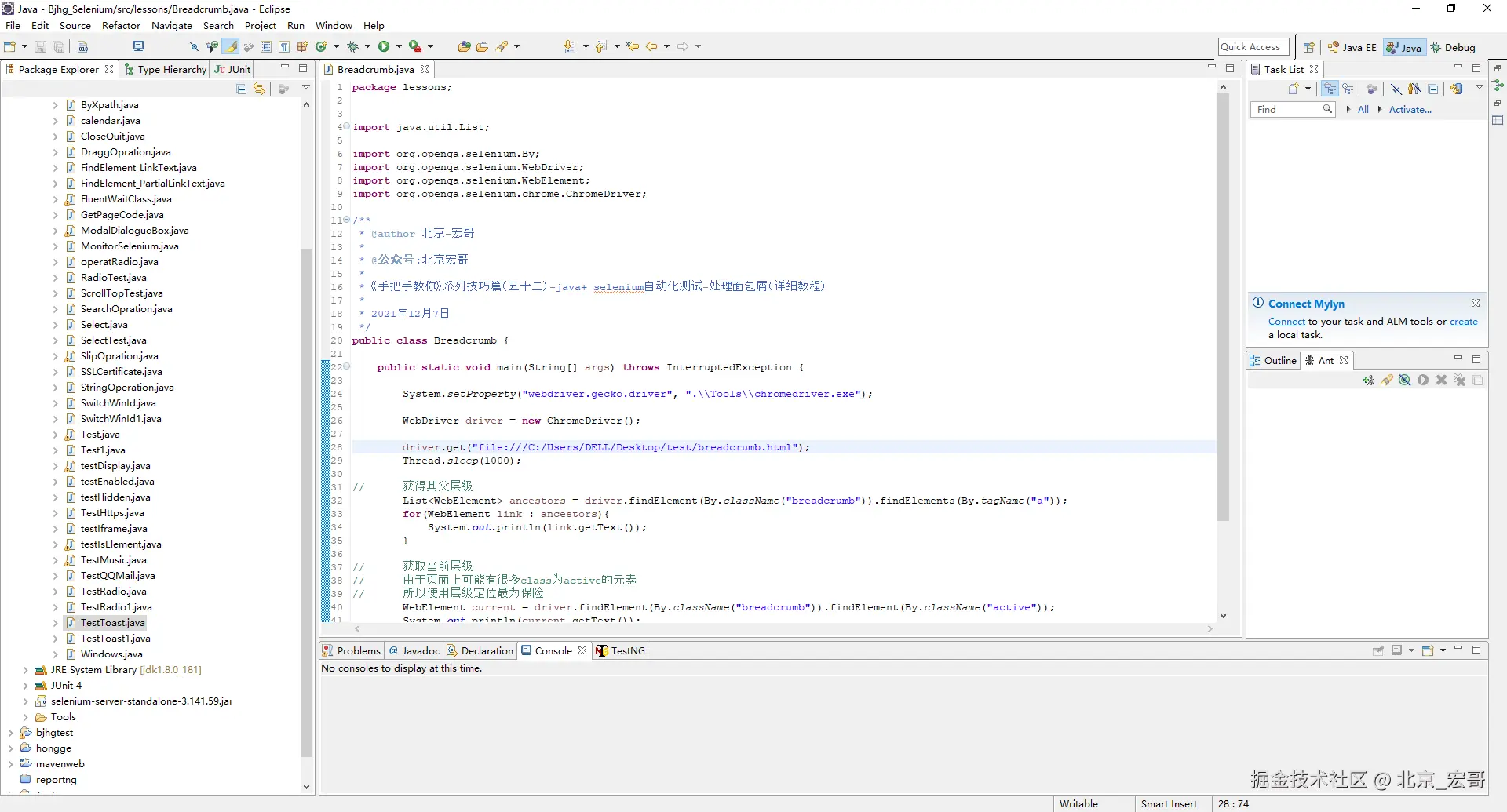Expand the JRE System Library node
This screenshot has height=812, width=1507.
pos(25,670)
